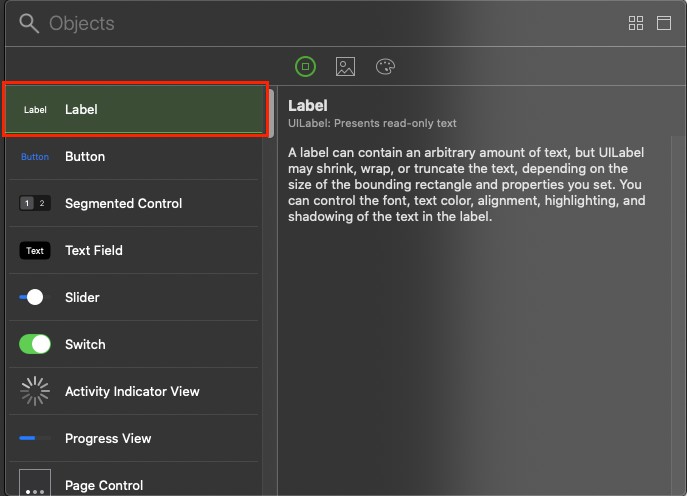This screenshot has width=687, height=496.
Task: Select the Objects library tab icon
Action: coord(305,67)
